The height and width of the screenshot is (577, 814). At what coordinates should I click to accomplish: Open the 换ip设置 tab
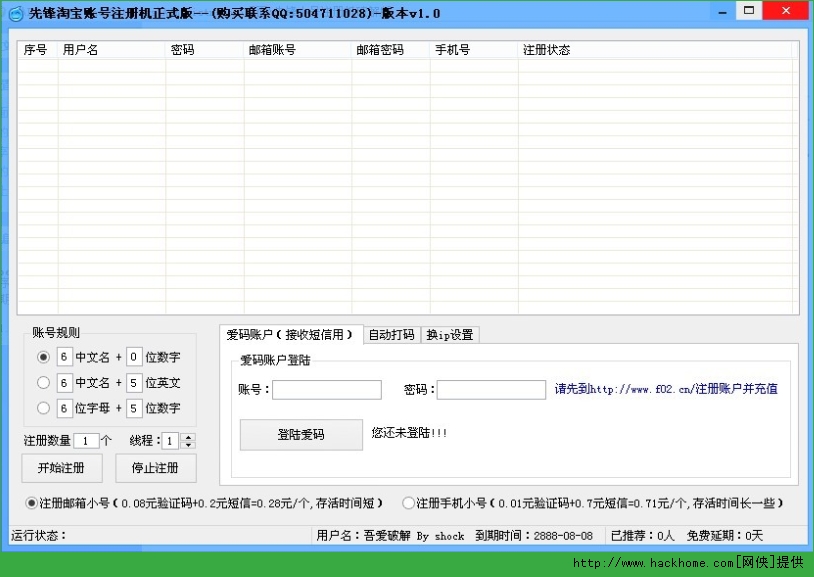(450, 334)
